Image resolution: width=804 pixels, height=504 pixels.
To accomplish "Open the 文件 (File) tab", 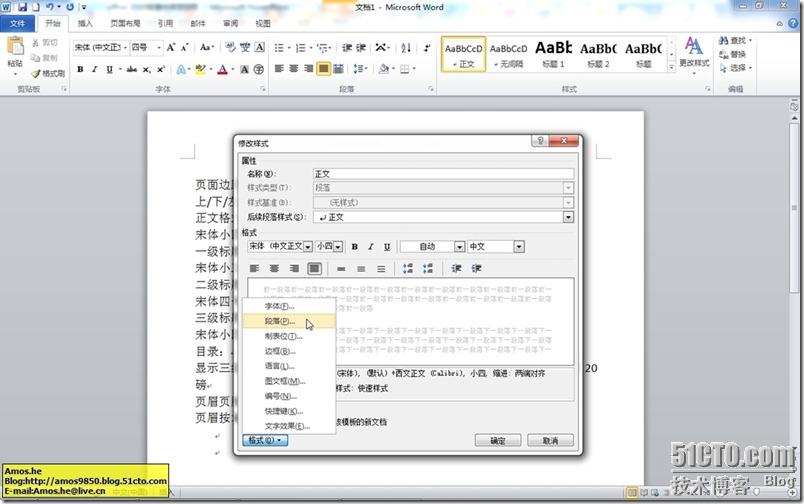I will point(17,24).
